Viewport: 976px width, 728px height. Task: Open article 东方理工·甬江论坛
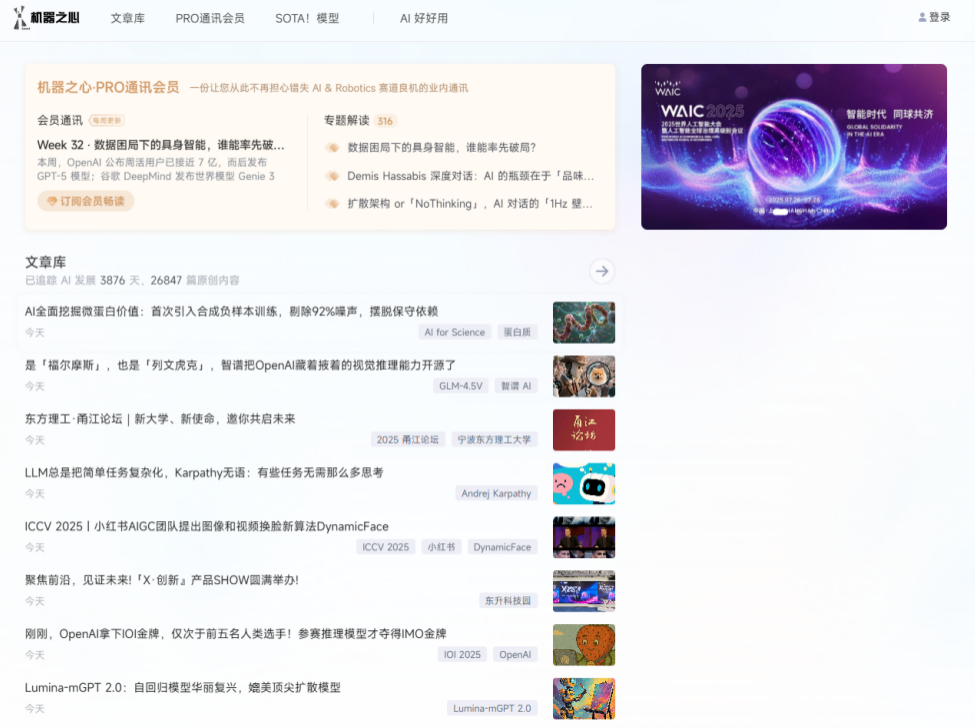(x=160, y=419)
